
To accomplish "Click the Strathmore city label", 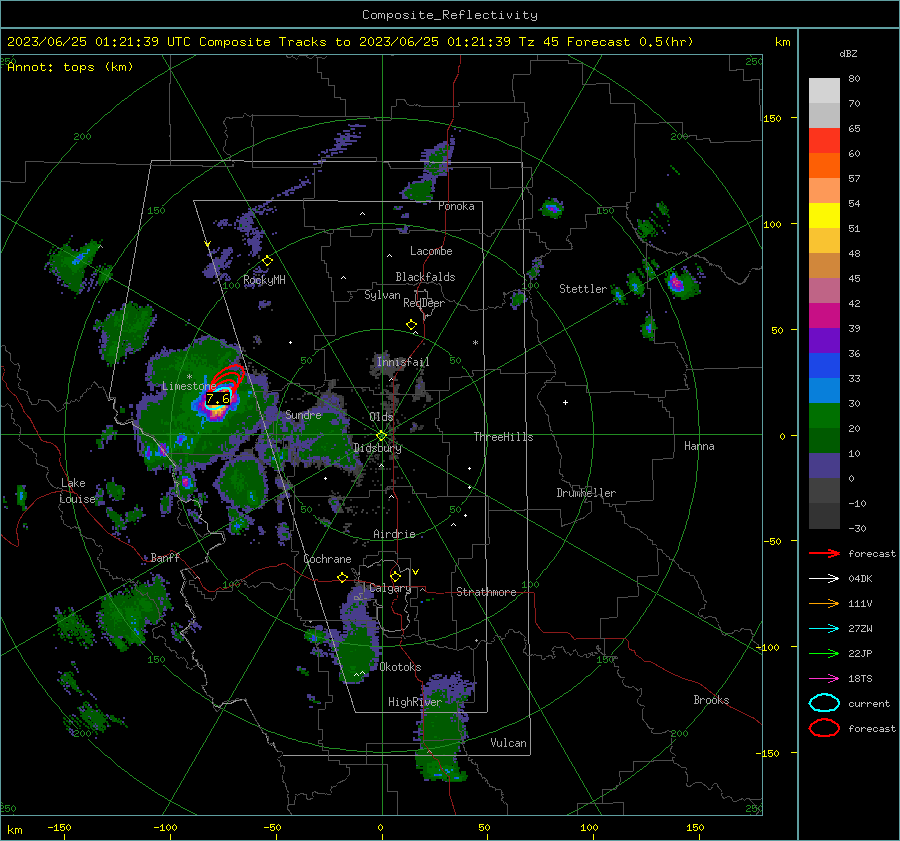I will pos(486,592).
